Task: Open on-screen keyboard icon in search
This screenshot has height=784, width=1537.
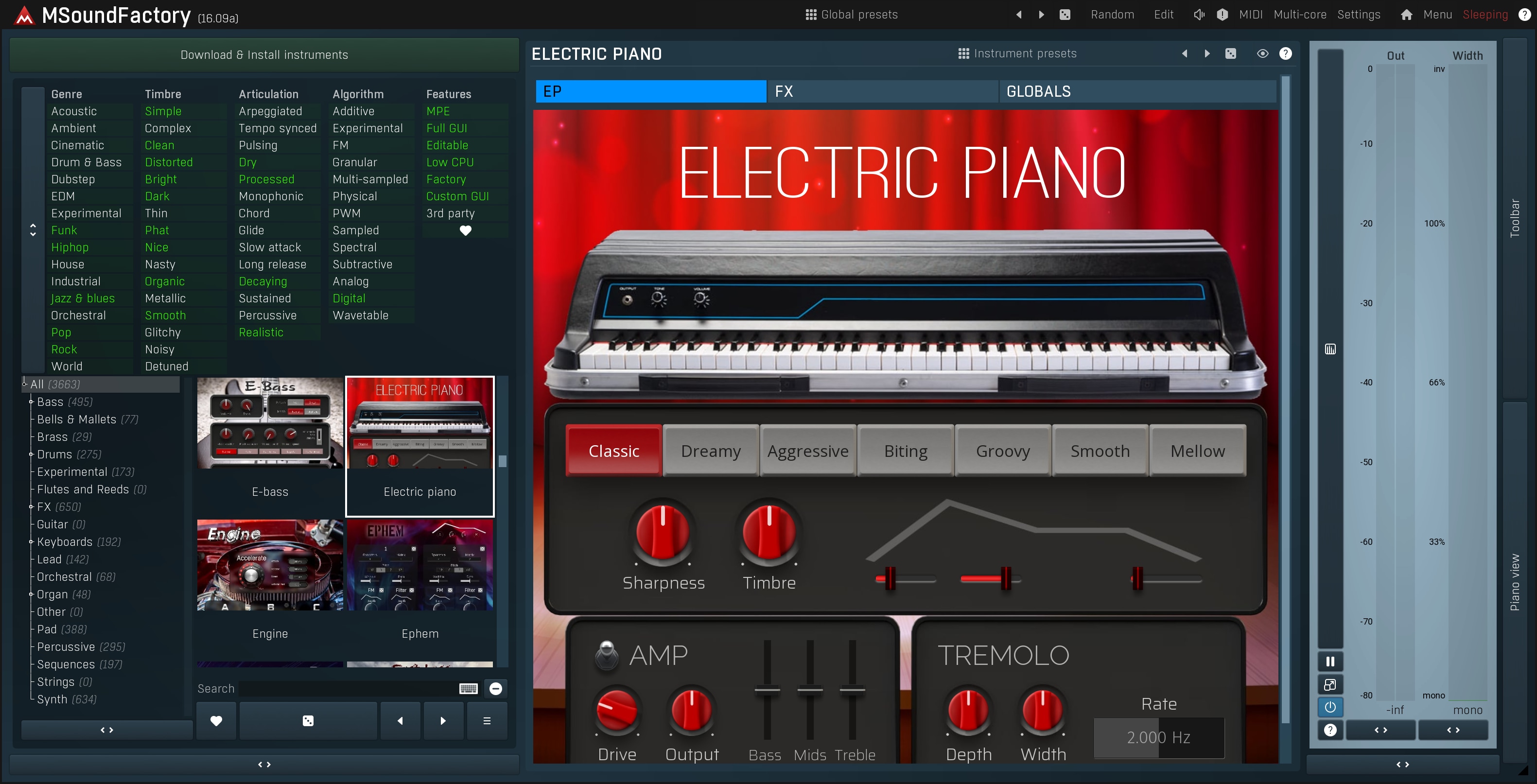Action: [469, 689]
